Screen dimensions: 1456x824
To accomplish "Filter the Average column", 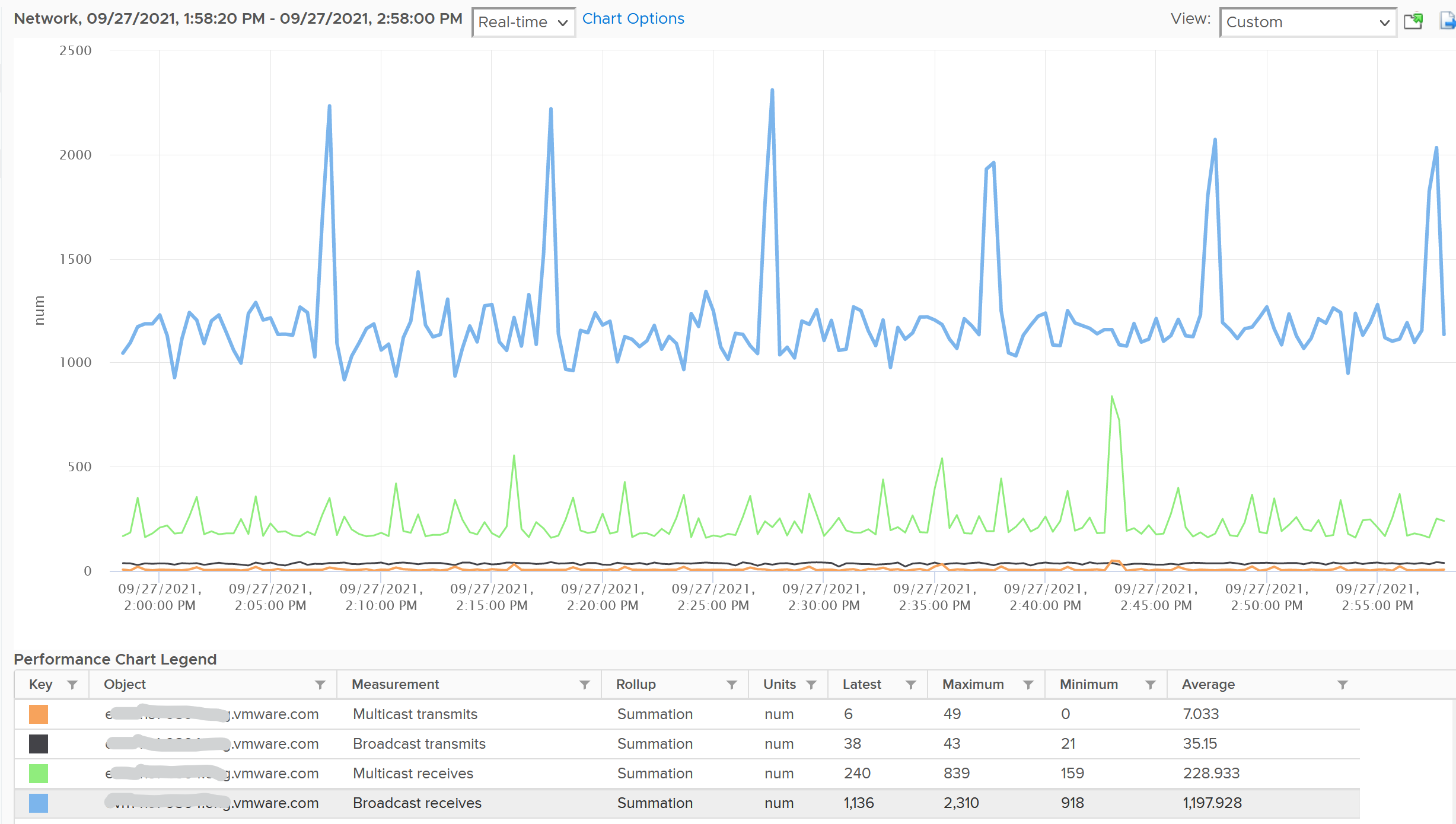I will 1343,685.
